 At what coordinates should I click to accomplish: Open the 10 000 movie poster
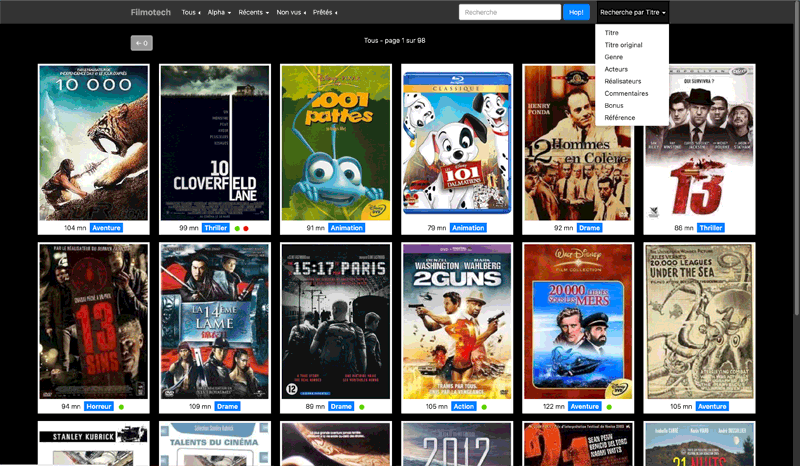pos(93,143)
